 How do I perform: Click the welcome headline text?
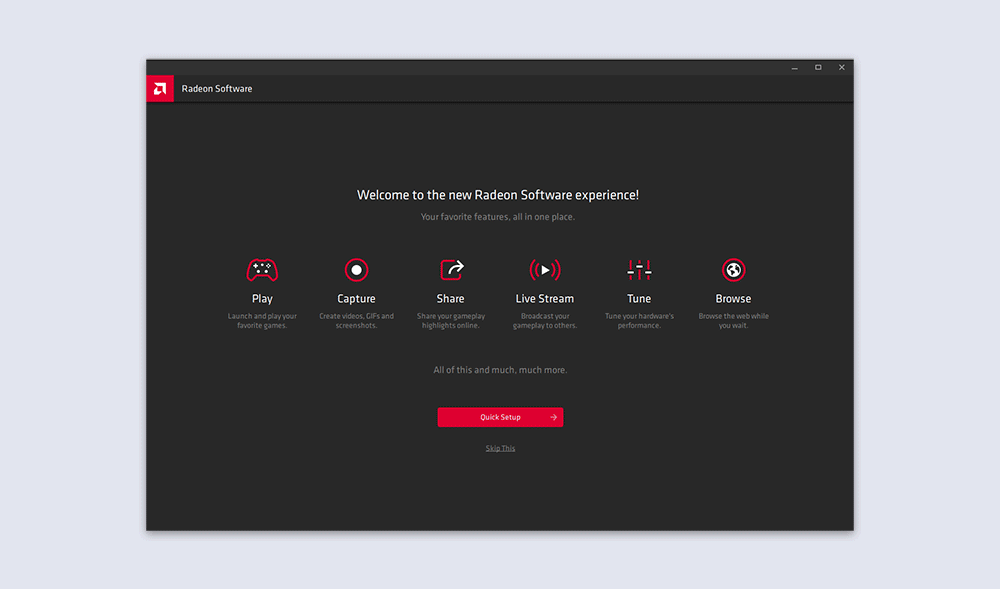pos(497,195)
